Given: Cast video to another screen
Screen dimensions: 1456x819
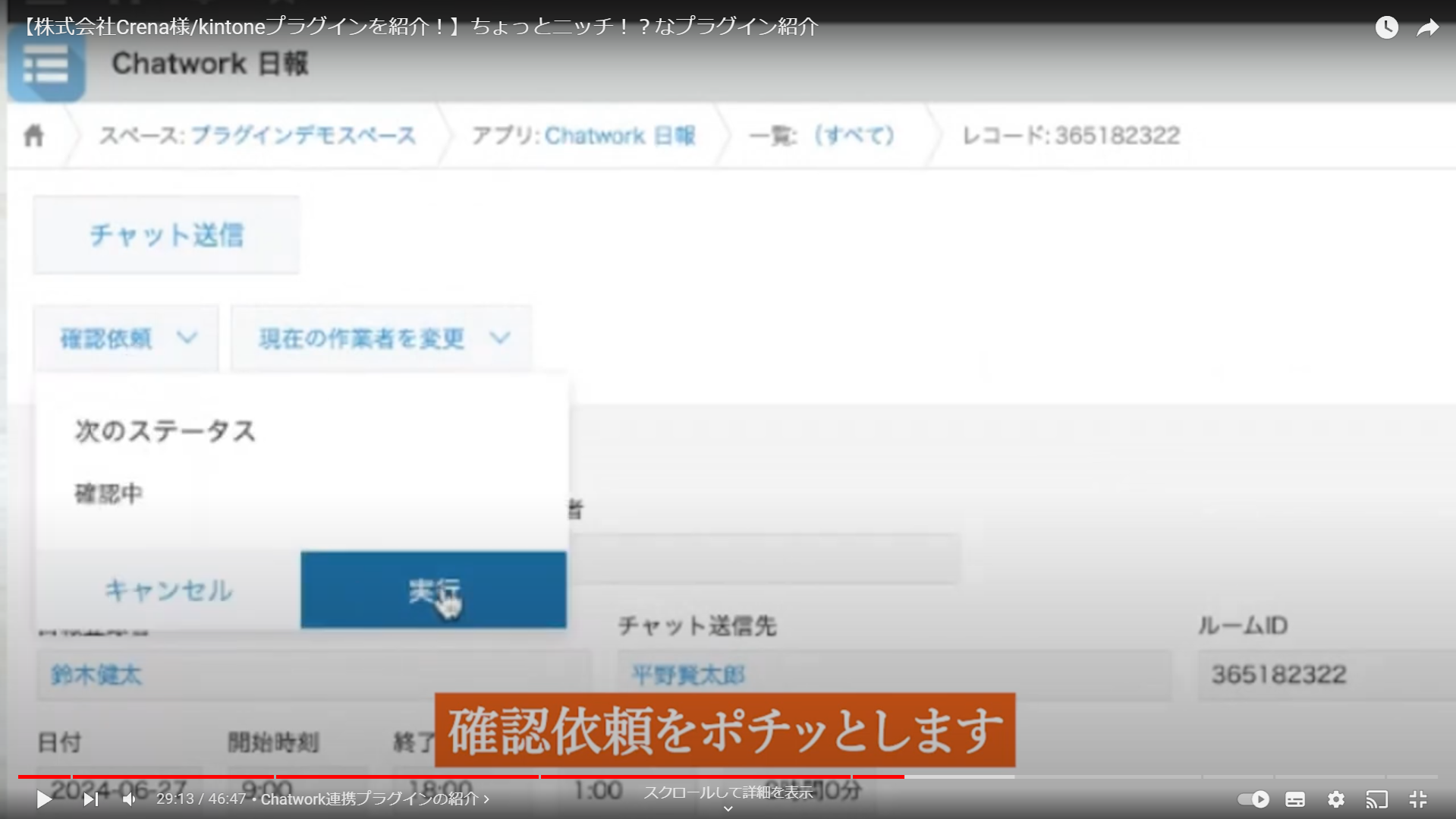Looking at the screenshot, I should [x=1377, y=799].
